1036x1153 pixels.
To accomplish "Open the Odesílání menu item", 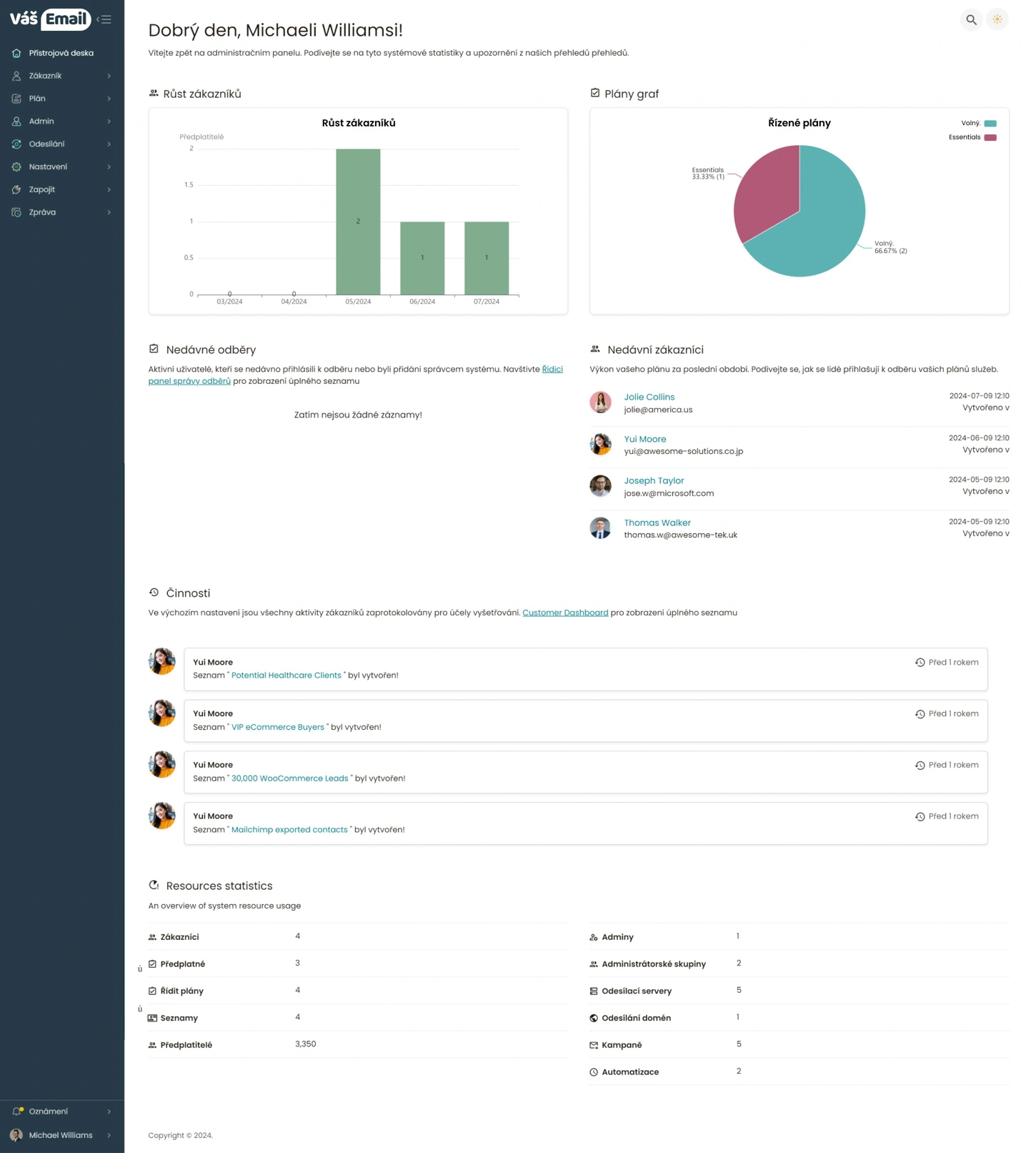I will (x=46, y=144).
